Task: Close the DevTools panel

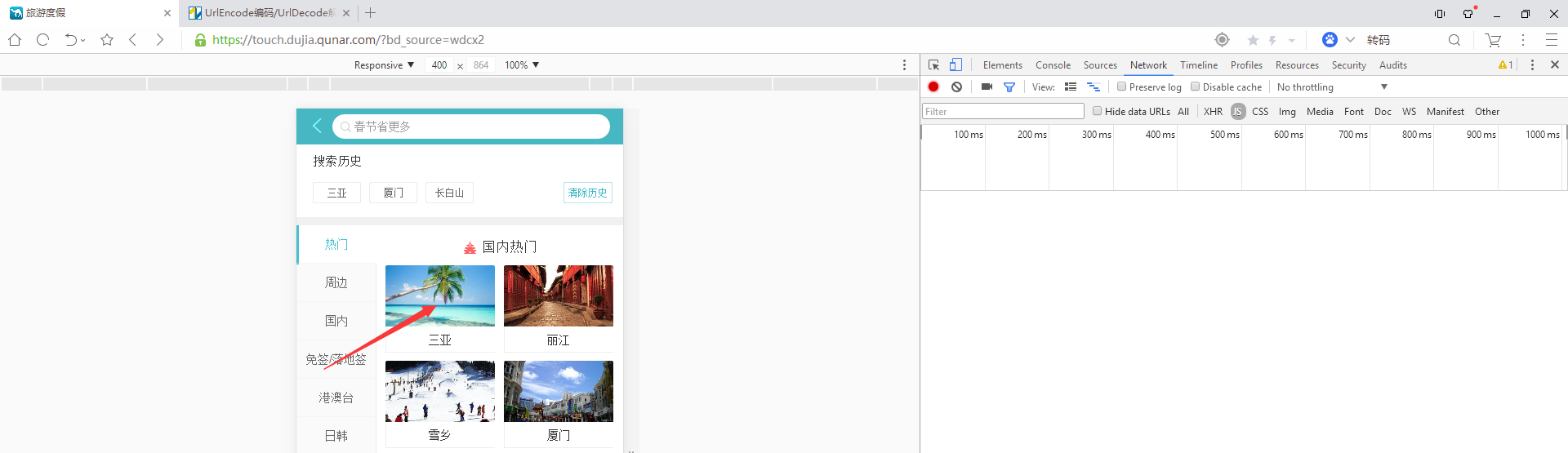Action: pos(1555,64)
